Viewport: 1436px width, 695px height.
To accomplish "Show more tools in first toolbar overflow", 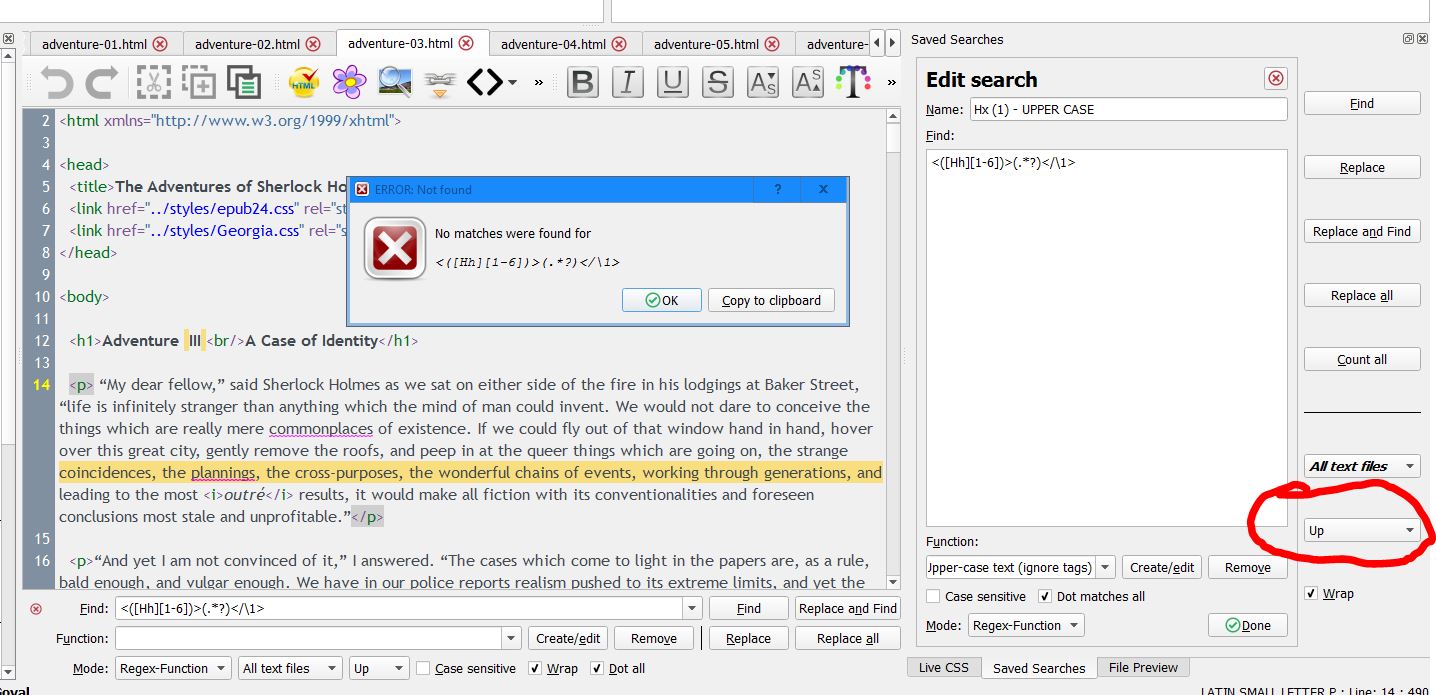I will pyautogui.click(x=539, y=82).
